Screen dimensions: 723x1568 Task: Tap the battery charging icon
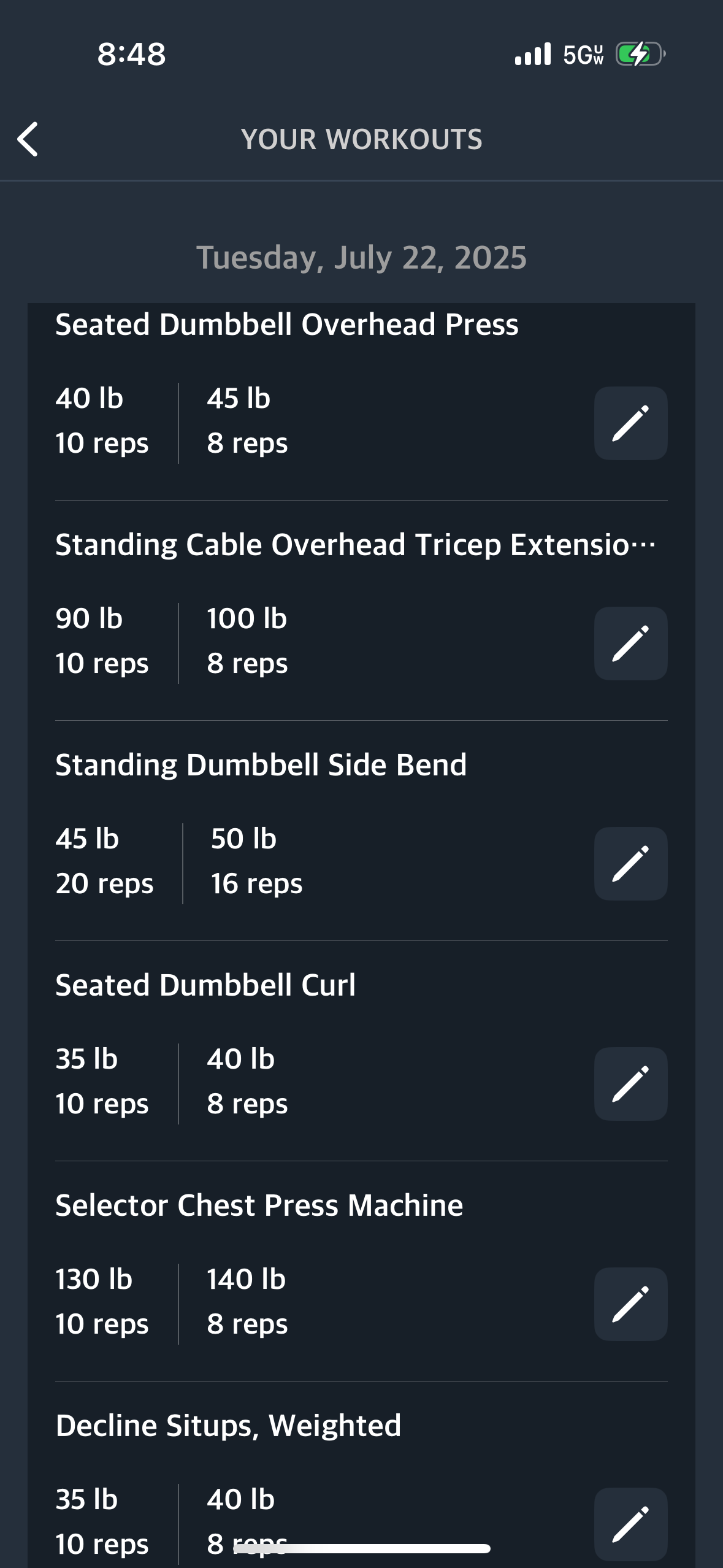point(641,55)
